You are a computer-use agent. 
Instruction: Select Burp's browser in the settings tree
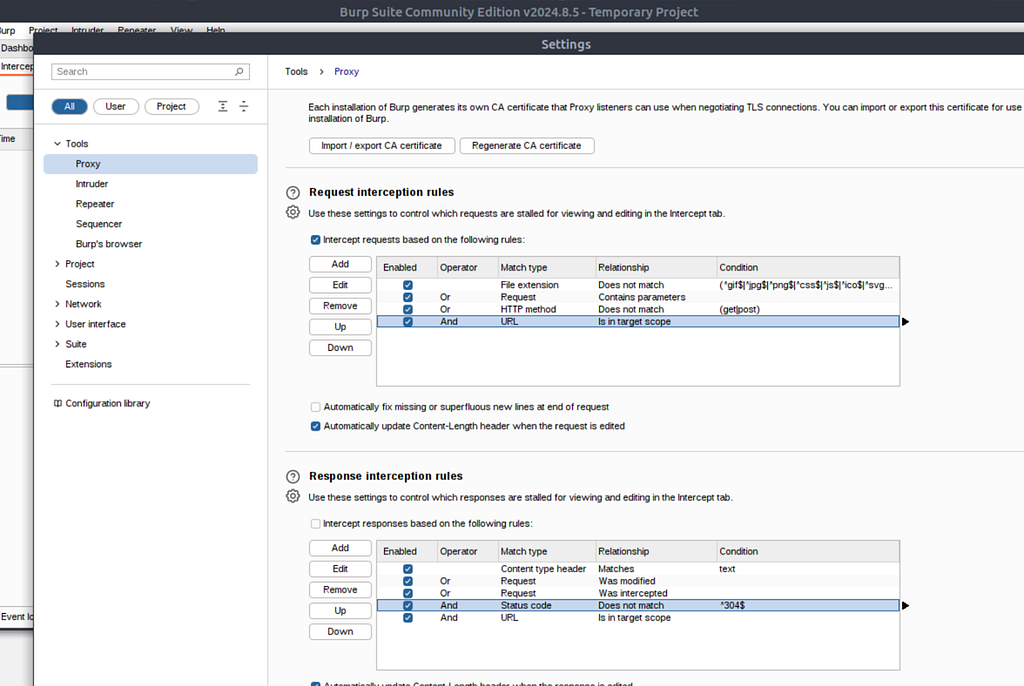(108, 244)
